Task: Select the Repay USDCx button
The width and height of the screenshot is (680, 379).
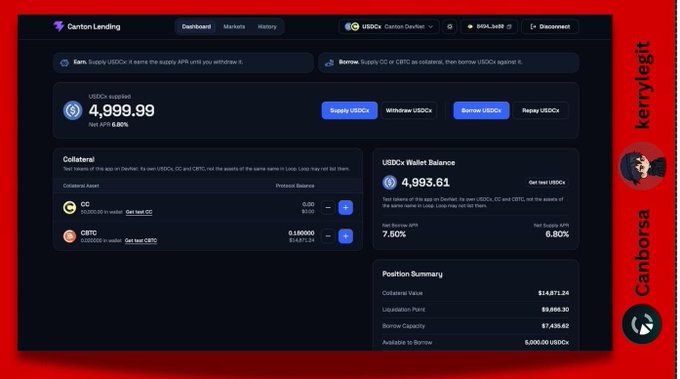Action: [540, 111]
